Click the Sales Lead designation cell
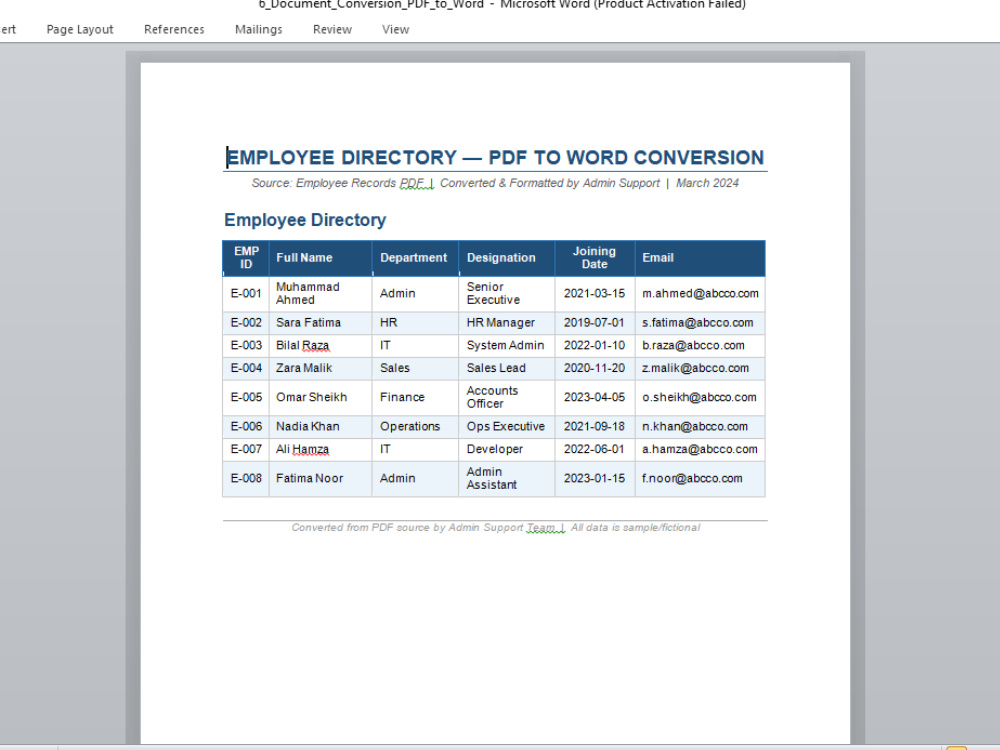The image size is (1000, 750). [x=507, y=368]
